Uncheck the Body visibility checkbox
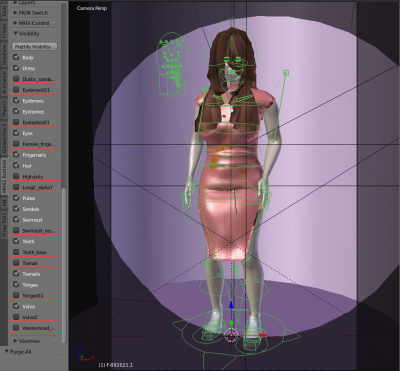Image resolution: width=400 pixels, height=371 pixels. [16, 57]
